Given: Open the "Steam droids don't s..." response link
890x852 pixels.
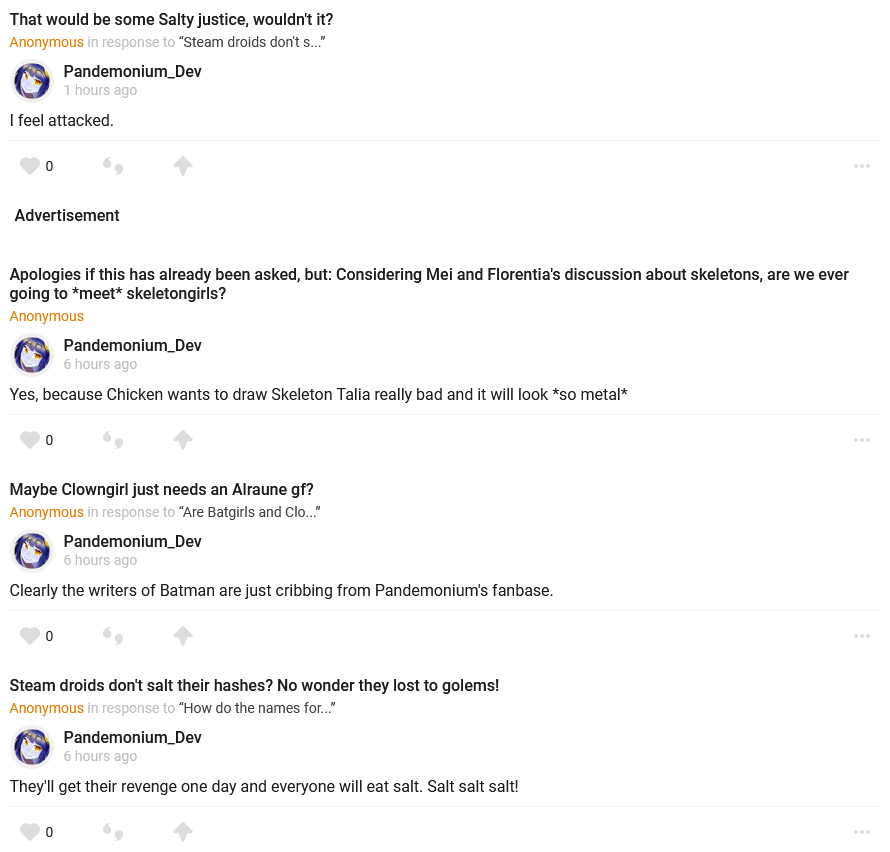Looking at the screenshot, I should (253, 42).
